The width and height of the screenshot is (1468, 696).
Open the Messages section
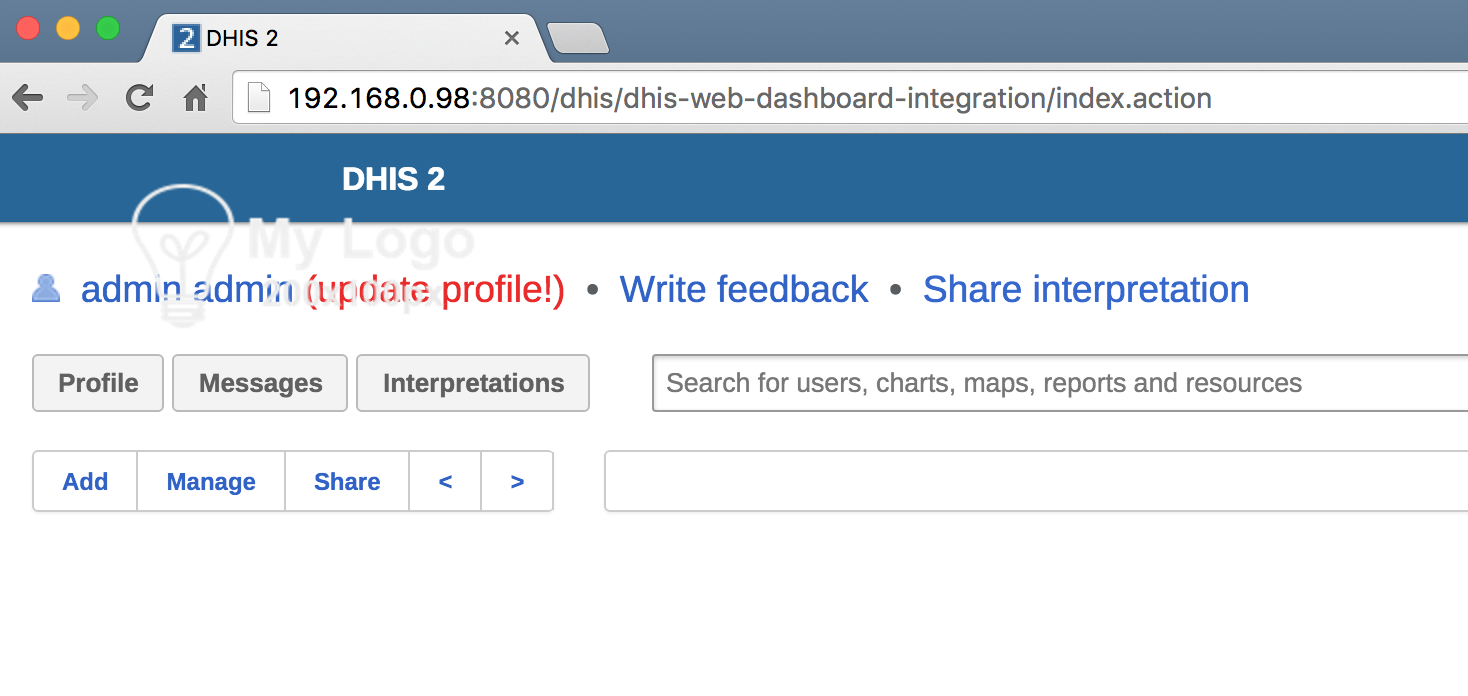pos(260,383)
